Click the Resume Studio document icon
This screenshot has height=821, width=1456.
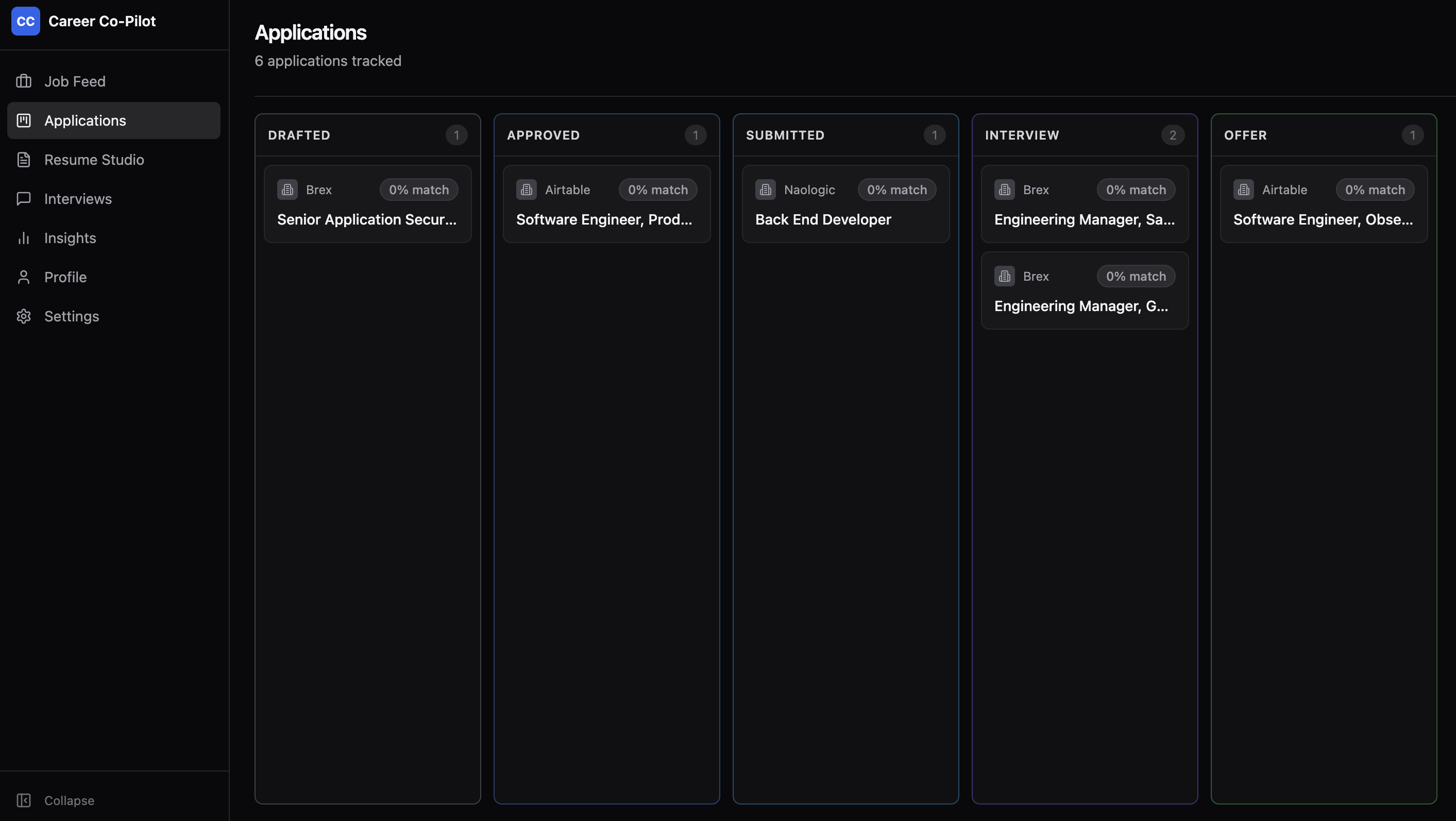[24, 160]
